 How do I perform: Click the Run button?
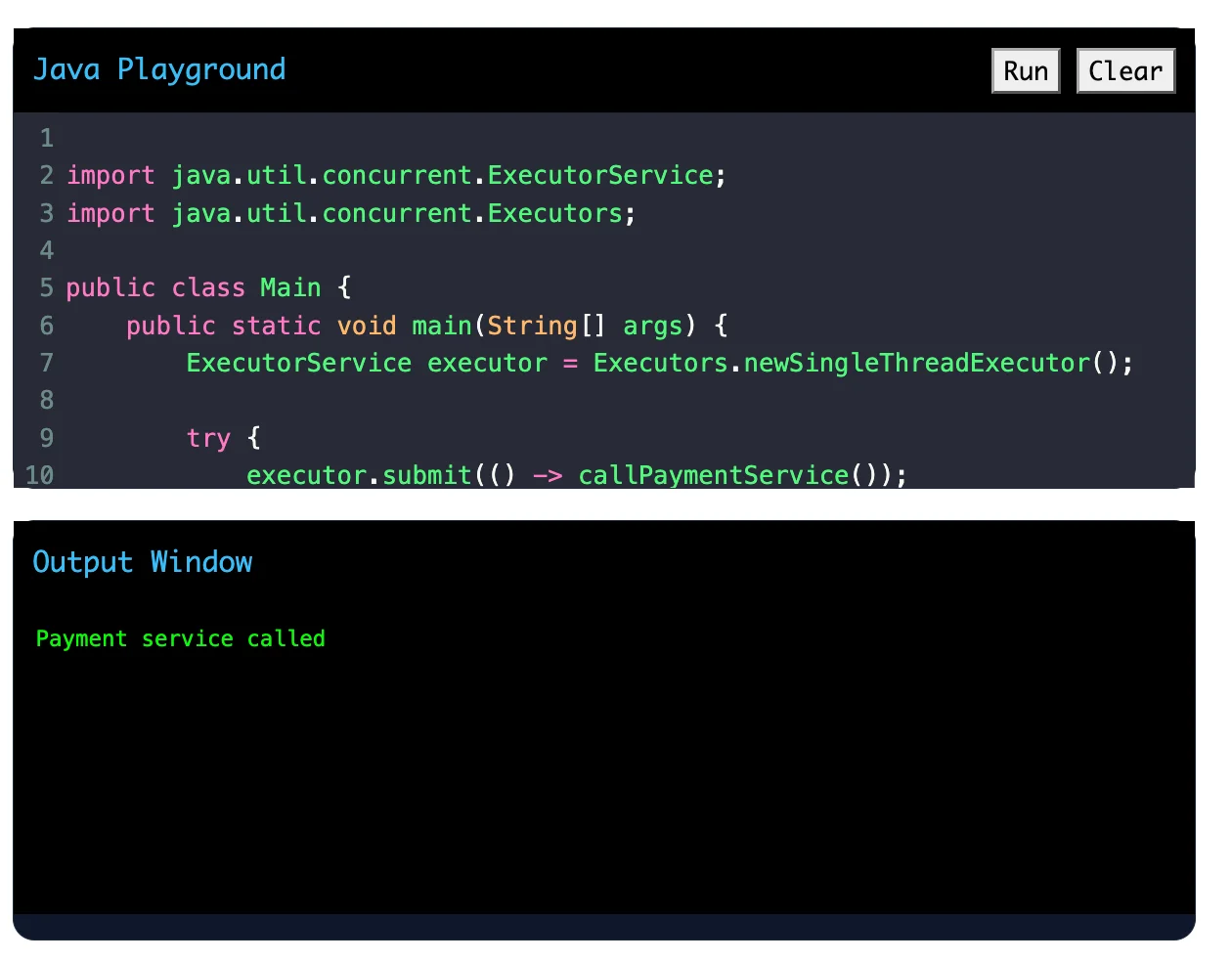(1026, 71)
